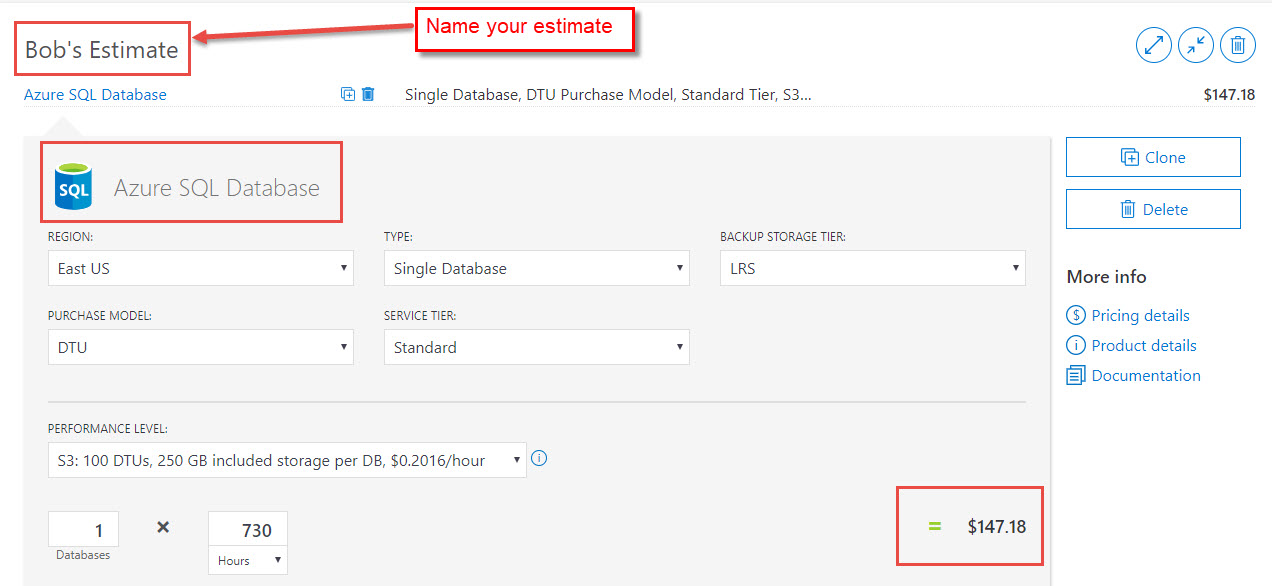The width and height of the screenshot is (1272, 586).
Task: Open Service Tier dropdown showing Standard
Action: click(x=537, y=347)
